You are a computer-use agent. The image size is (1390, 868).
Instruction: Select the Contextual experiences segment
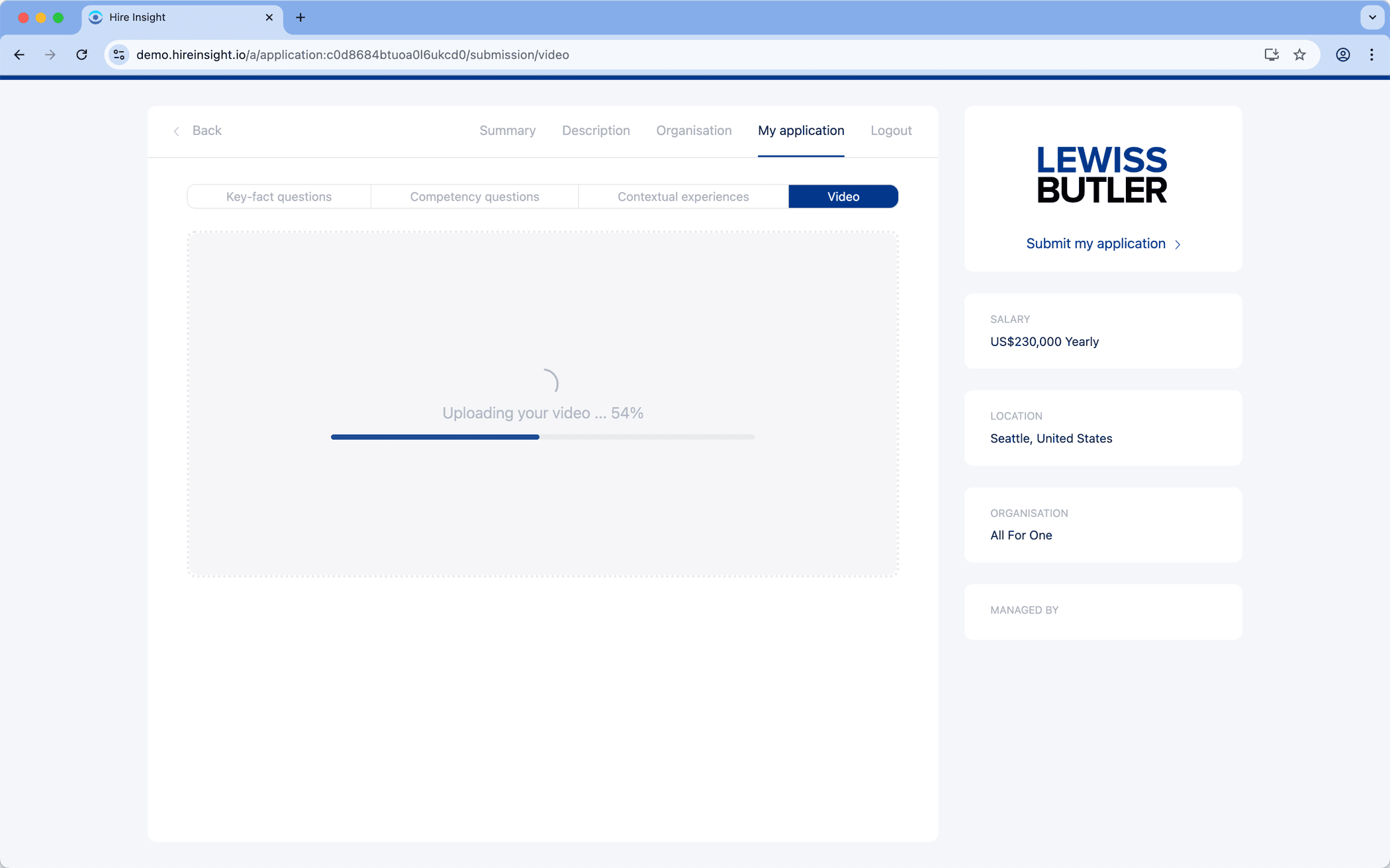click(683, 196)
